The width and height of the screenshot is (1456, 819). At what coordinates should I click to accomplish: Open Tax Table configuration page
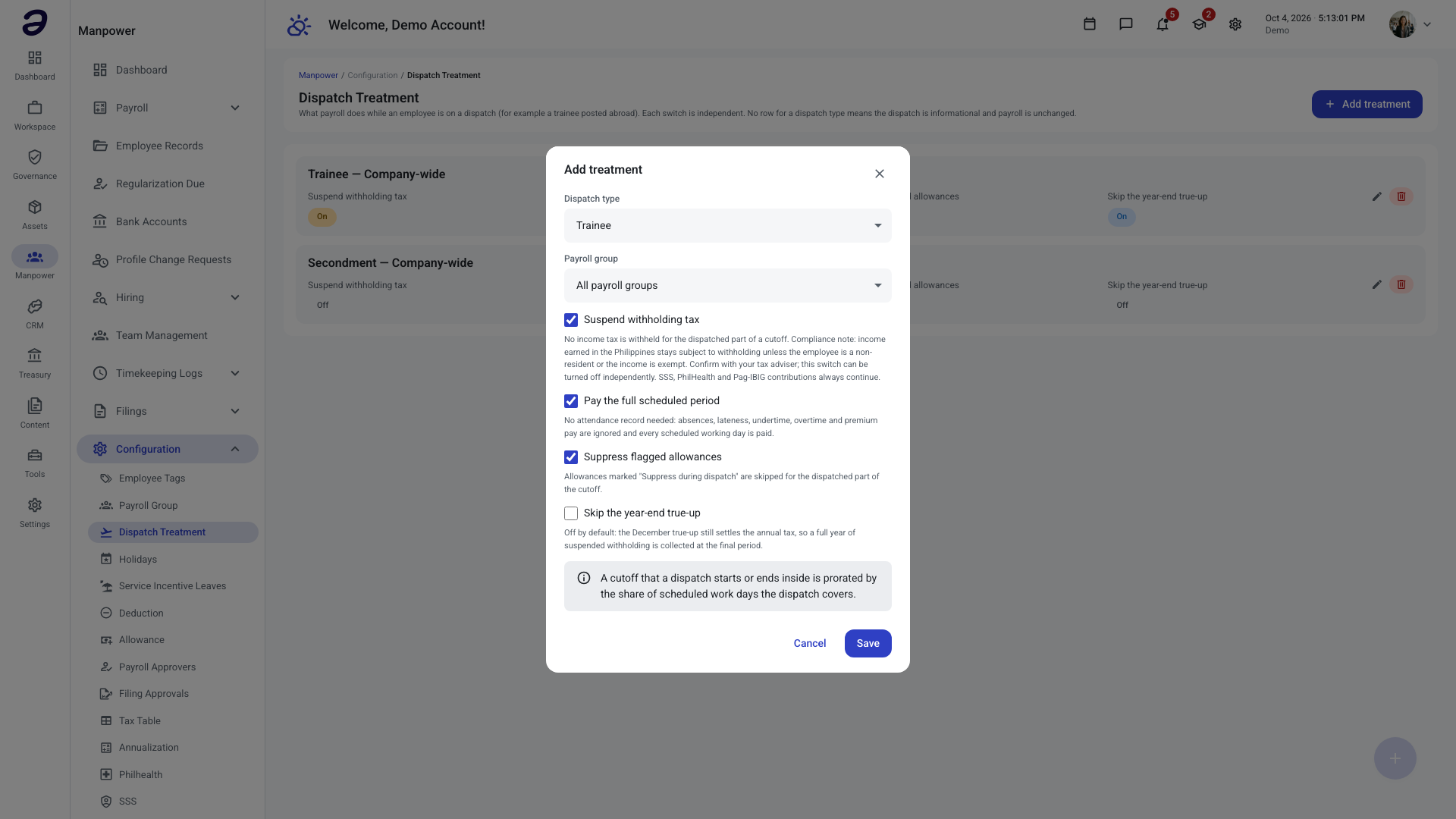tap(173, 720)
